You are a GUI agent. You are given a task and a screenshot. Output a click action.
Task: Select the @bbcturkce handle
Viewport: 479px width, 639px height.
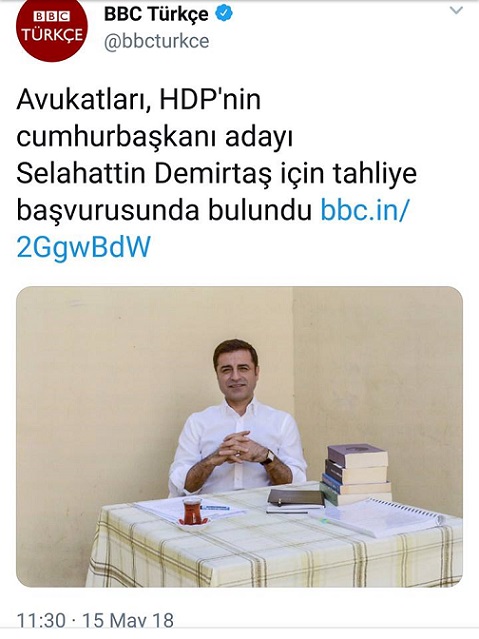(157, 41)
